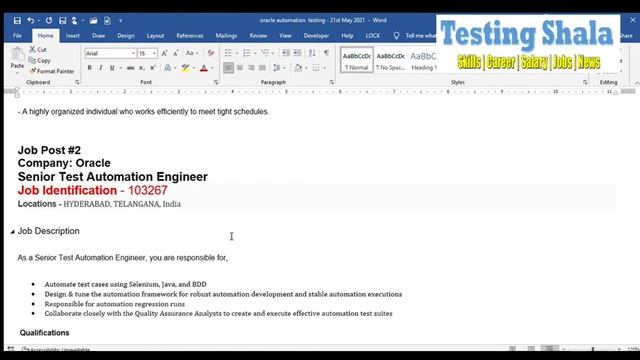This screenshot has height=360, width=640.
Task: Decrease font size with shrink font icon
Action: 176,53
